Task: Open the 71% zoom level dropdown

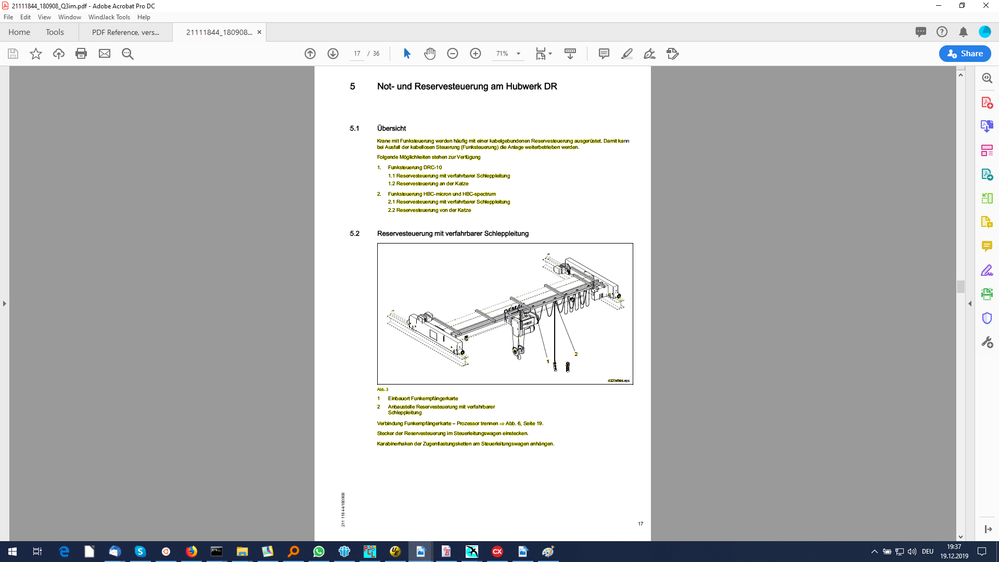Action: click(518, 54)
